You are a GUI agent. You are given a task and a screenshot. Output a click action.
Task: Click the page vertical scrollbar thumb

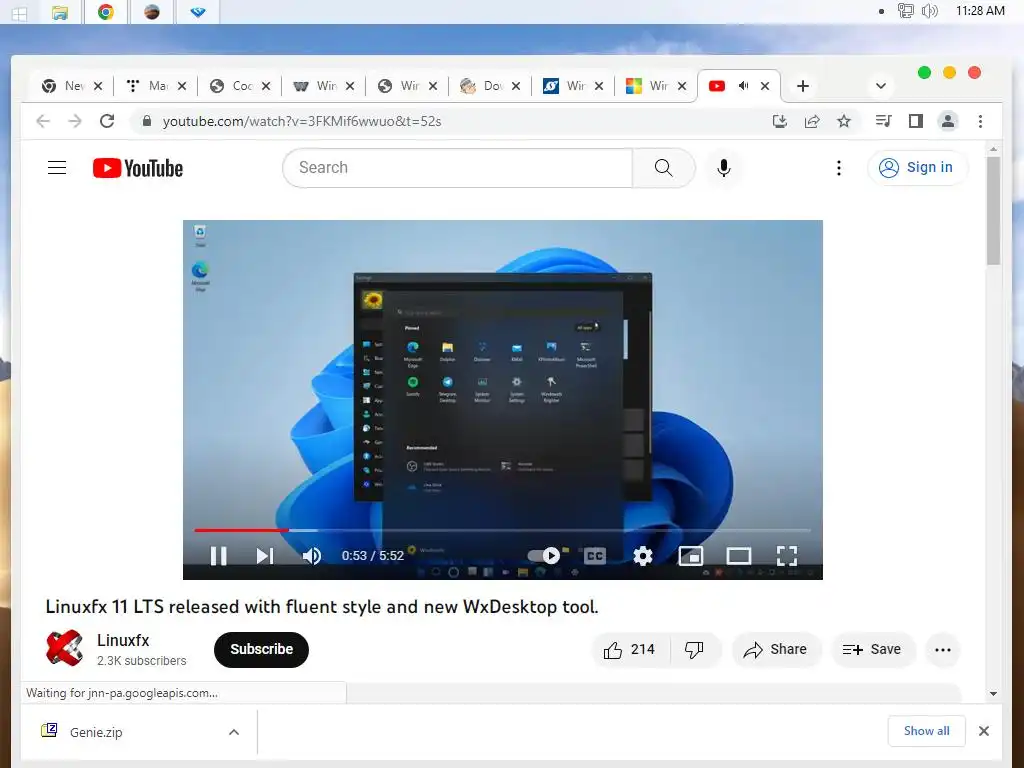tap(993, 210)
